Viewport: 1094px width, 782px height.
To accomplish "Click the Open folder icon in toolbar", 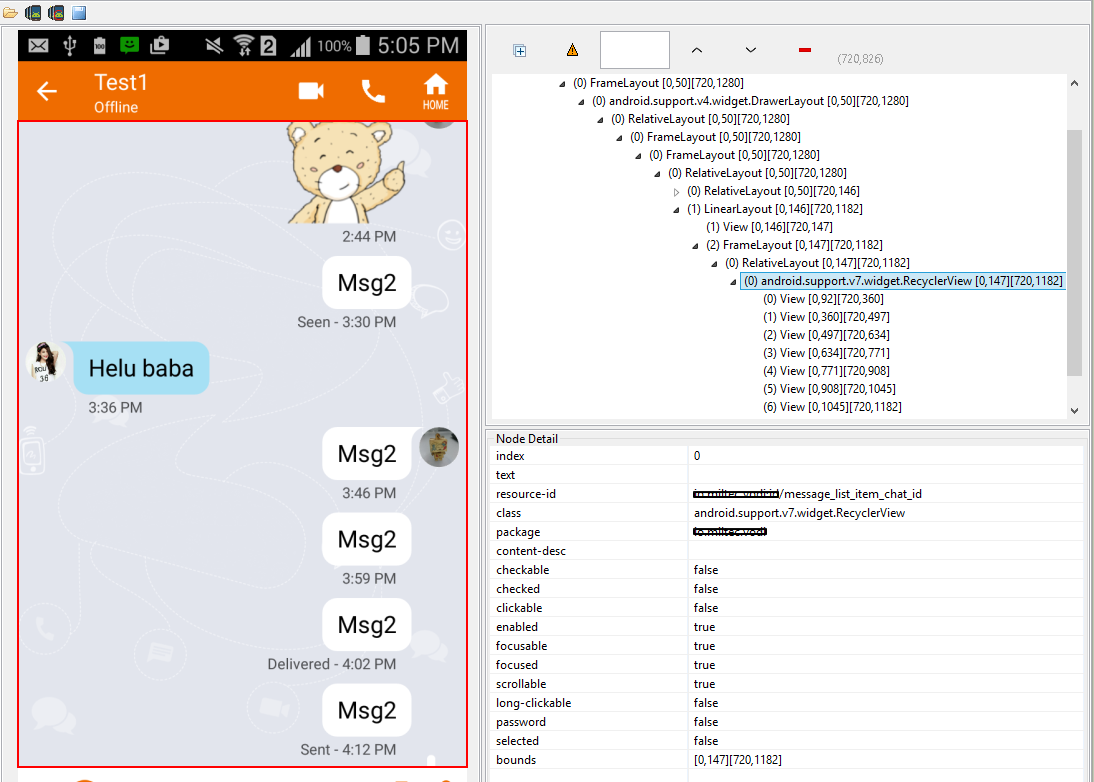I will click(10, 13).
